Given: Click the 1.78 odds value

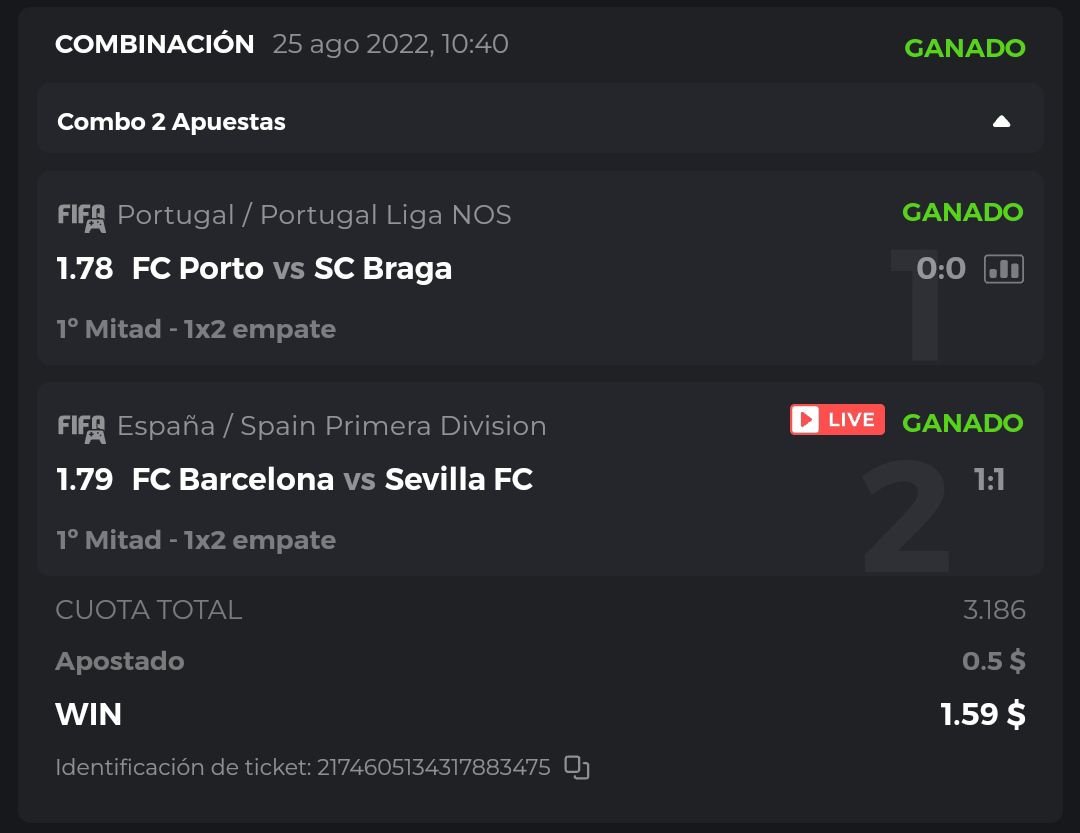Looking at the screenshot, I should [x=85, y=269].
